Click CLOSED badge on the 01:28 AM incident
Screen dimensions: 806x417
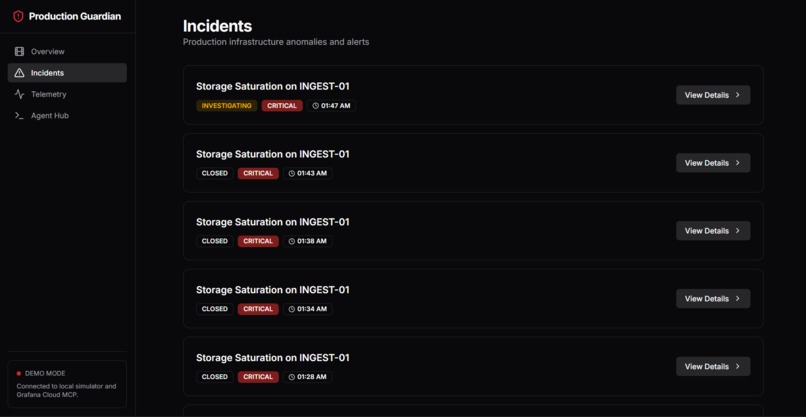coord(215,377)
